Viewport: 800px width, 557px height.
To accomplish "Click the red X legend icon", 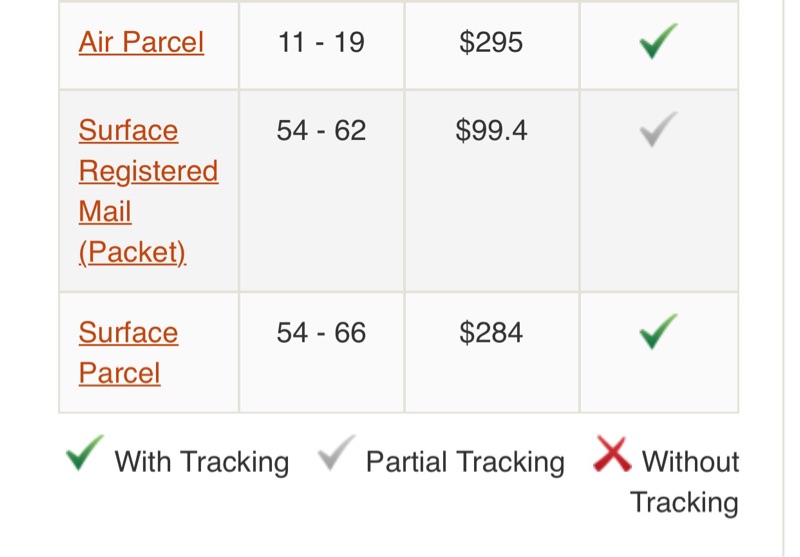I will point(612,455).
